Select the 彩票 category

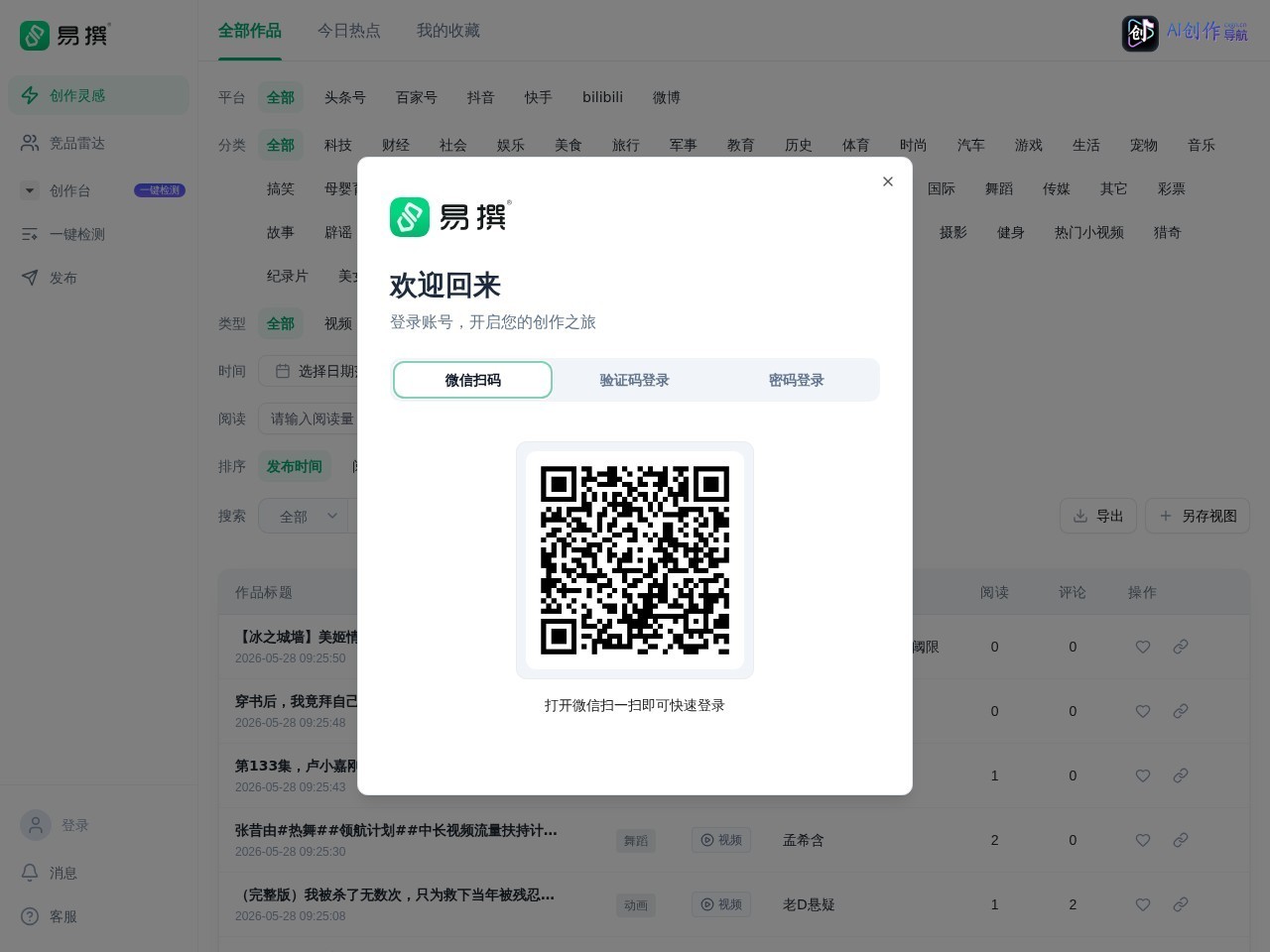click(1172, 188)
